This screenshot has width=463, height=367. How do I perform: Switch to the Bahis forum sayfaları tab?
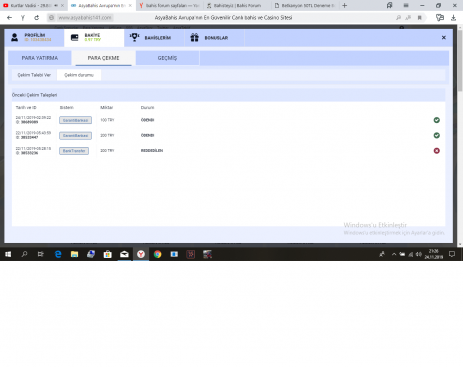click(169, 5)
